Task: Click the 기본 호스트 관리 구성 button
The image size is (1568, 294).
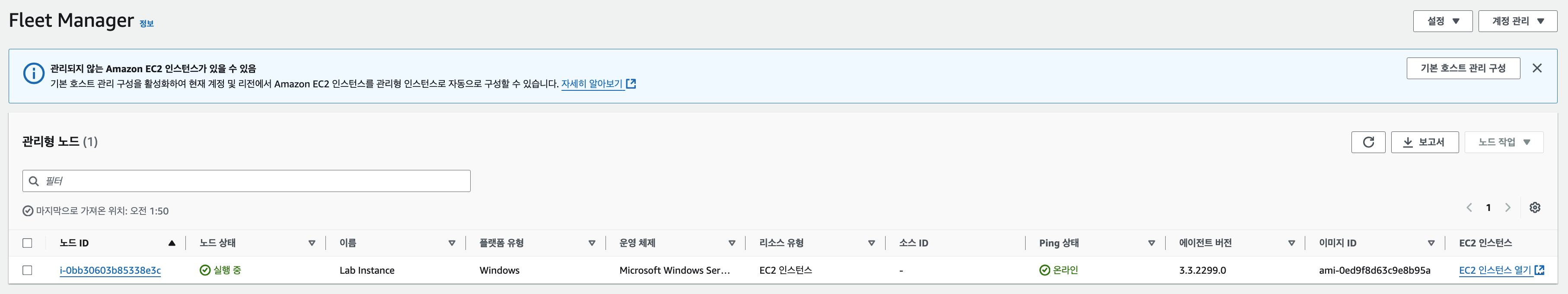Action: coord(1463,68)
